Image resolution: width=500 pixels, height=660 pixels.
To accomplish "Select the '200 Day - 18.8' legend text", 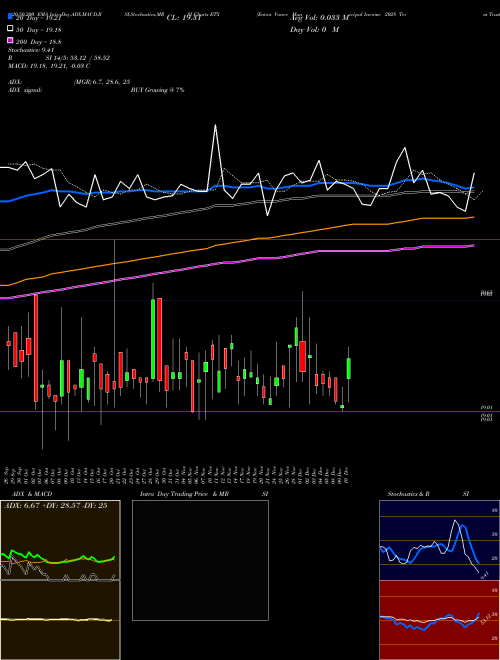I will [38, 42].
